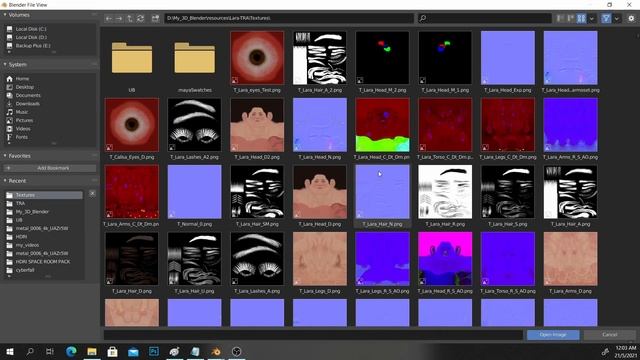Switch to thumbnail display mode

click(581, 18)
